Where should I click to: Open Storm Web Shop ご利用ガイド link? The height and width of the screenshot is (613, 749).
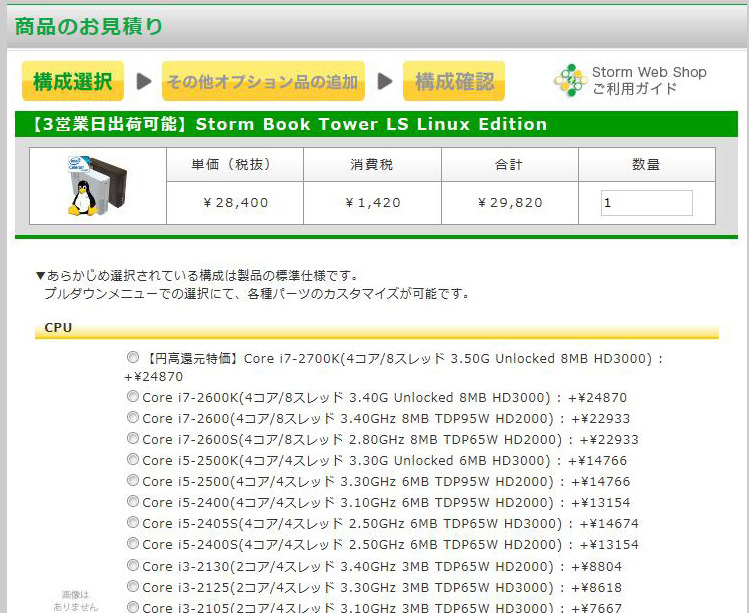pyautogui.click(x=649, y=80)
